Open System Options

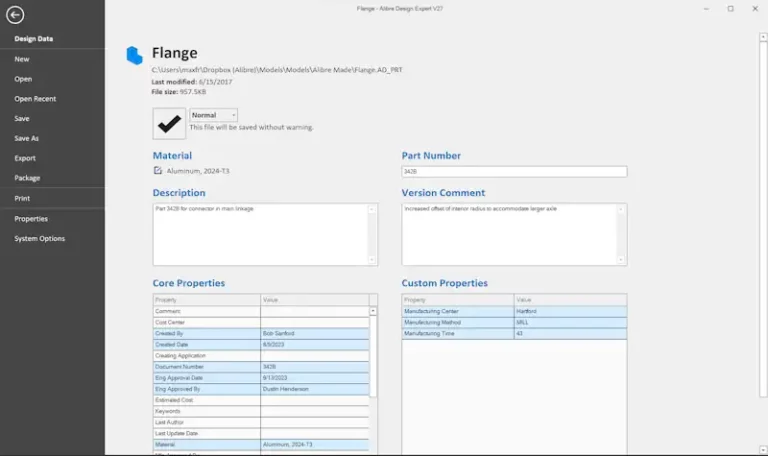pos(40,239)
